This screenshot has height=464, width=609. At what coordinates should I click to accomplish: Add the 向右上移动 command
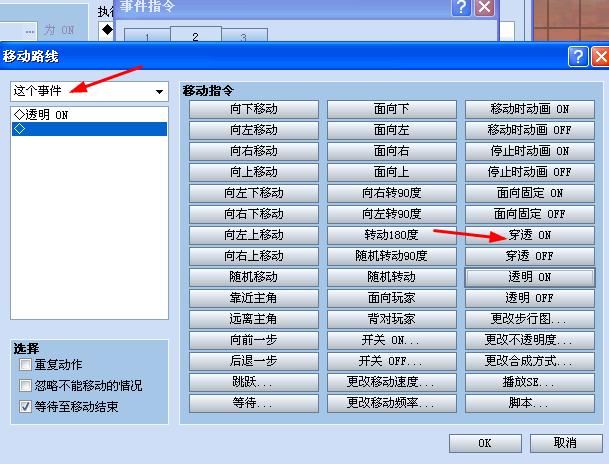[254, 256]
